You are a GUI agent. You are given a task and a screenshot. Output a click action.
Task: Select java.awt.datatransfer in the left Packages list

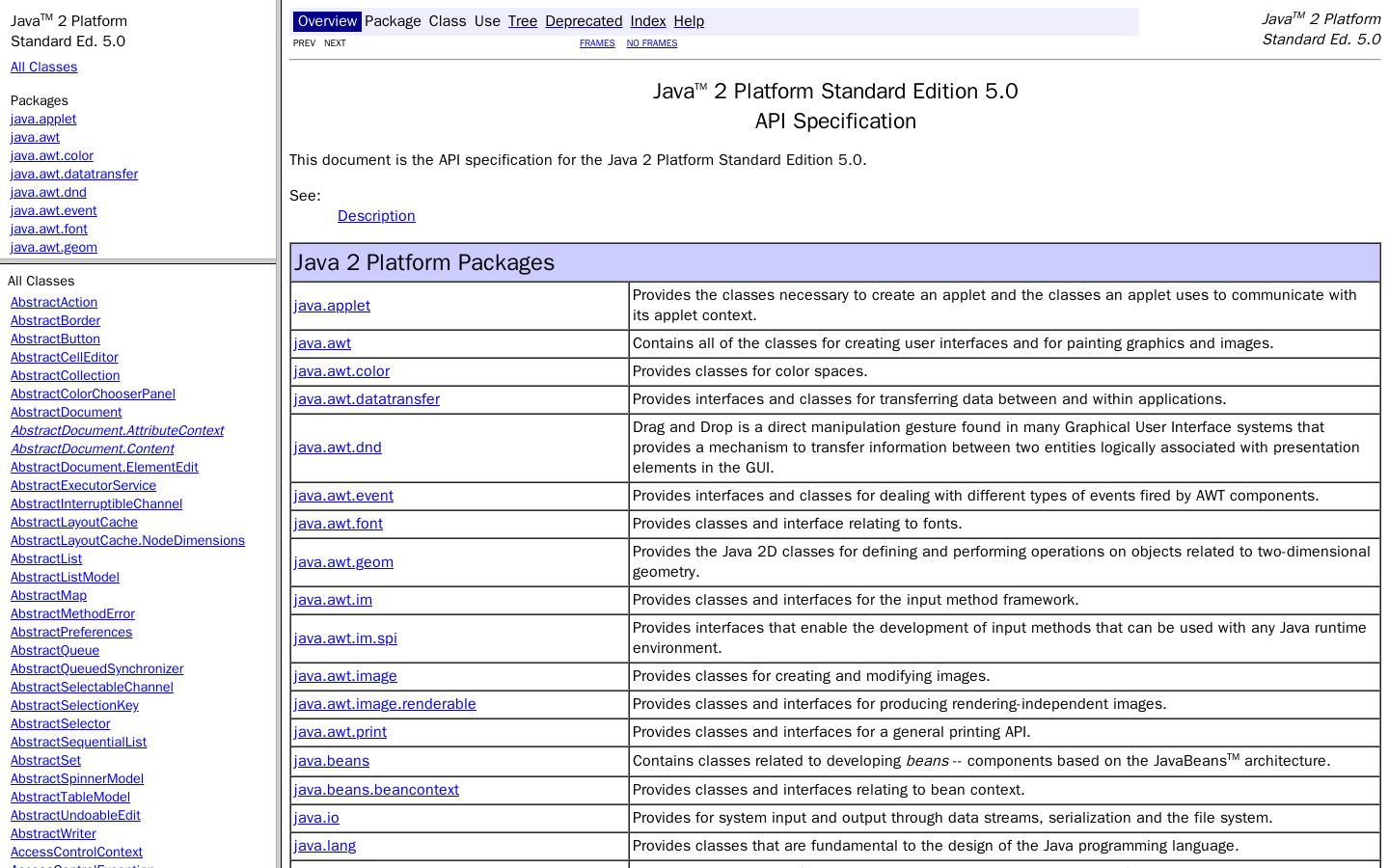point(74,174)
